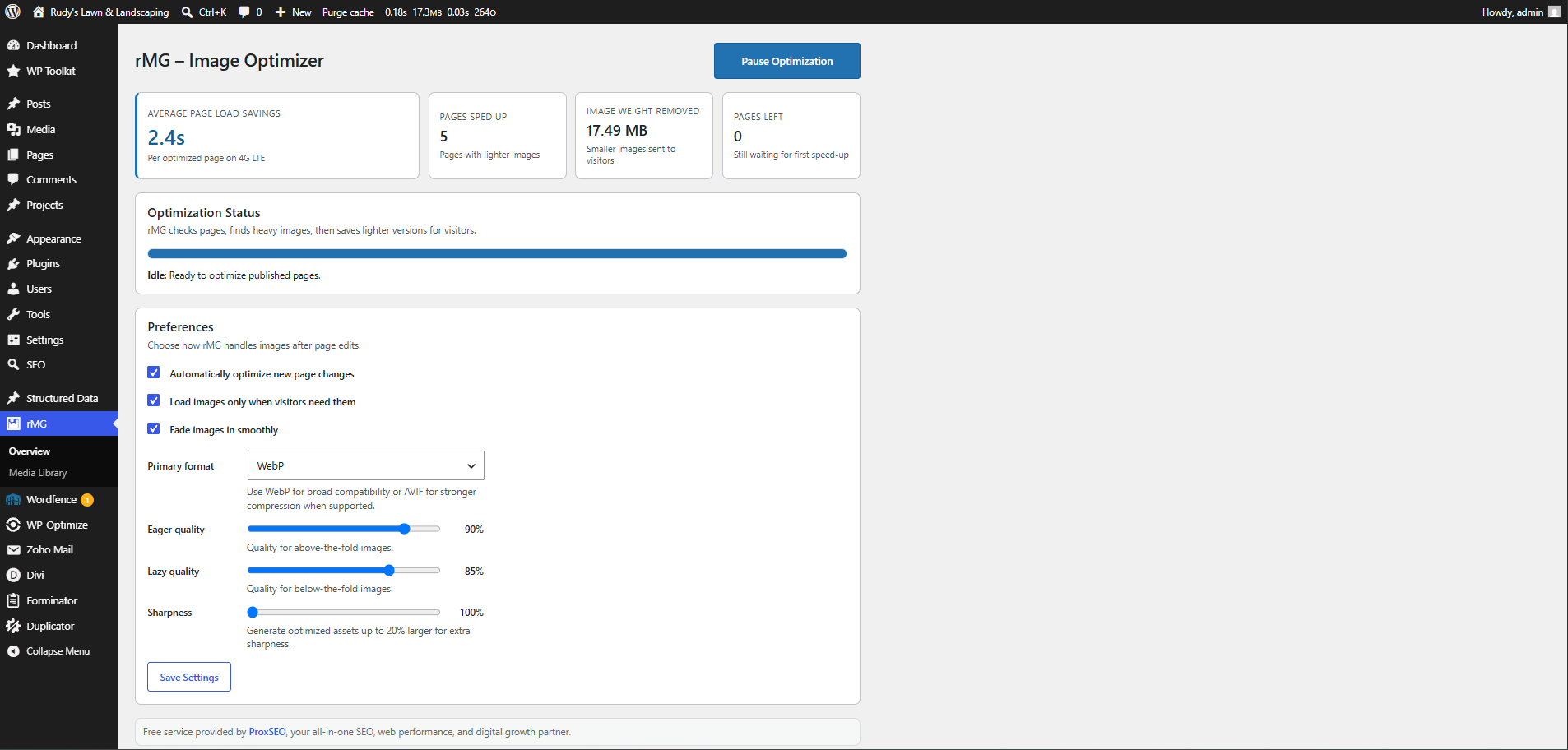
Task: Click the Forminator clipboard icon
Action: point(13,600)
